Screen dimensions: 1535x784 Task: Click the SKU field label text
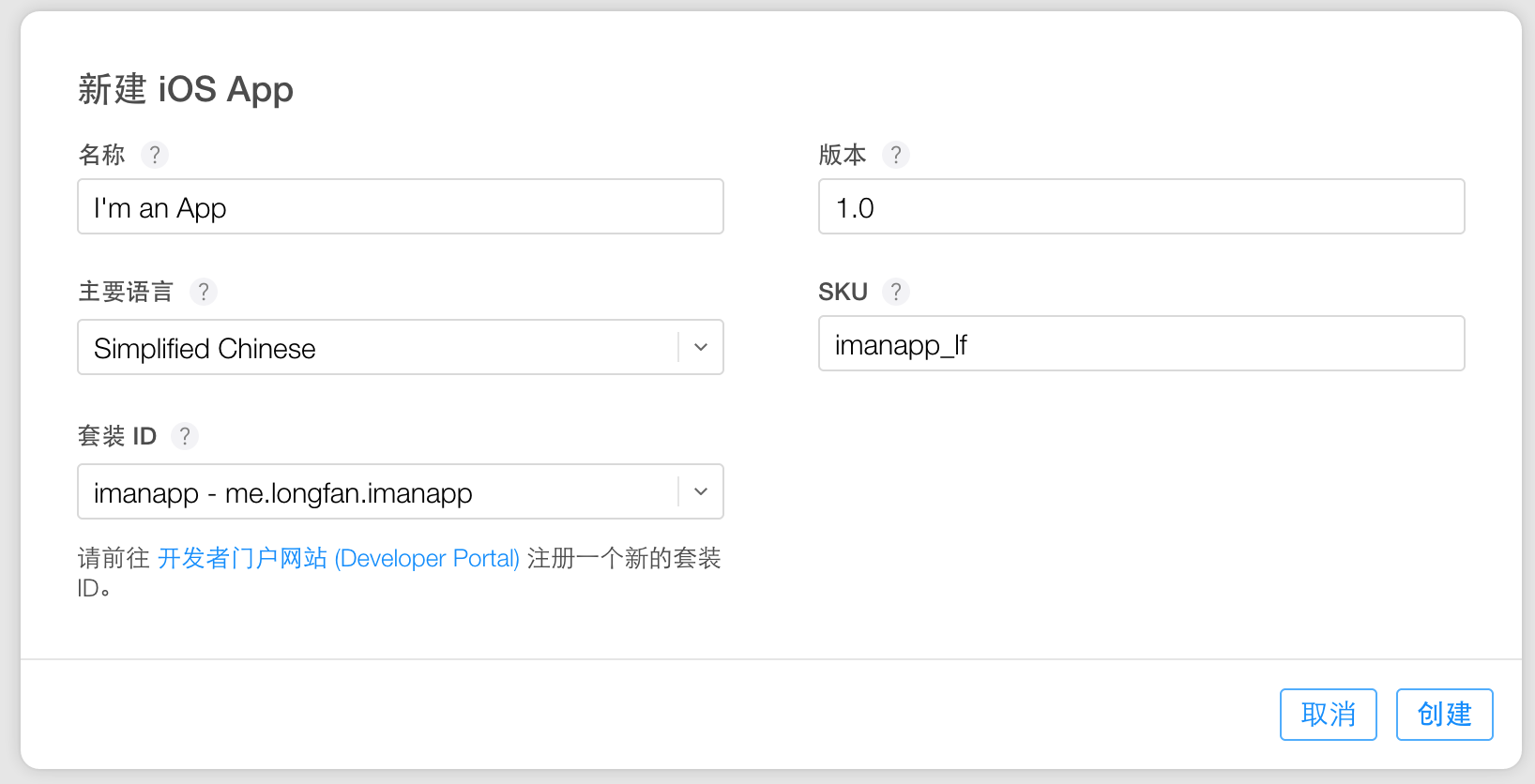pos(843,292)
